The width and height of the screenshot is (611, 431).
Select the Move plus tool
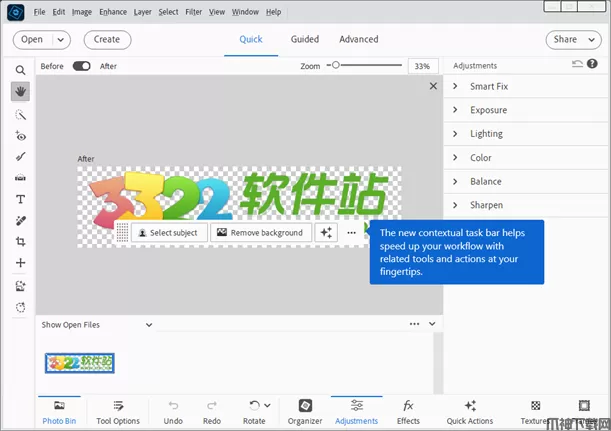coord(20,263)
